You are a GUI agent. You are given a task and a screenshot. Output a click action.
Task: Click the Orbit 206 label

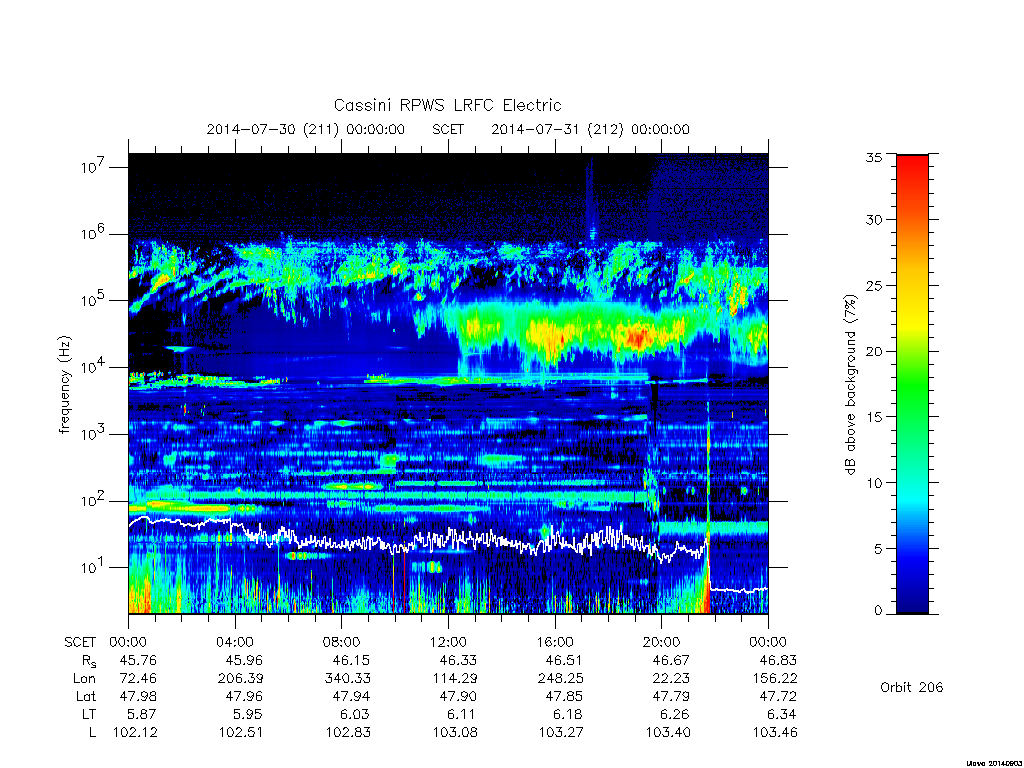(912, 687)
